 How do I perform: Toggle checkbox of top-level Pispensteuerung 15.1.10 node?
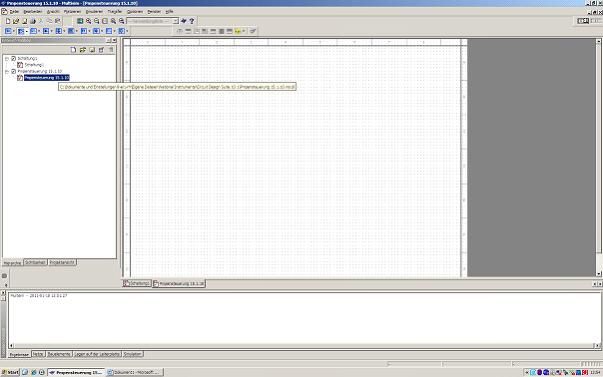pyautogui.click(x=13, y=72)
